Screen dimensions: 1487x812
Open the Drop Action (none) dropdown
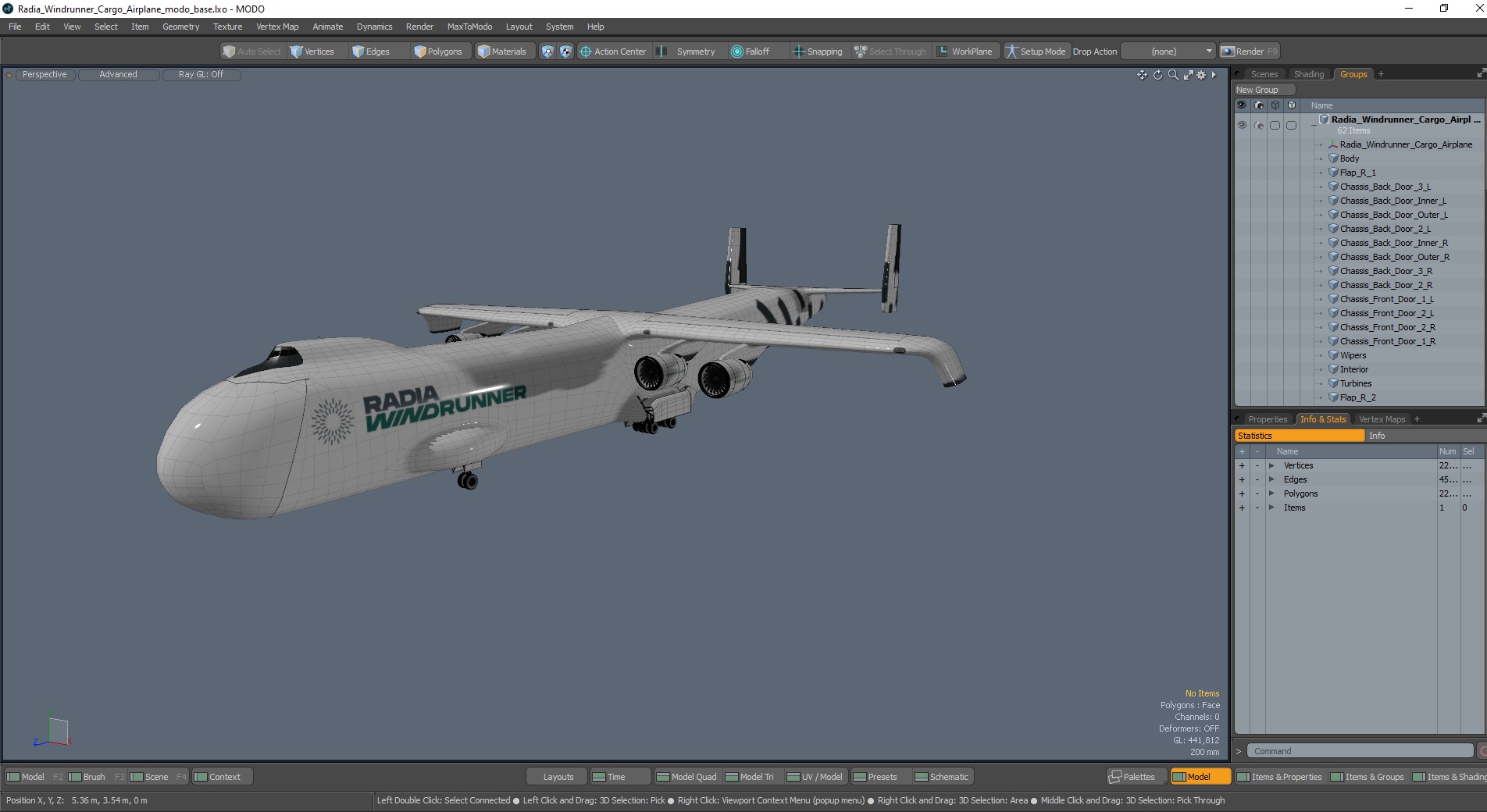(x=1169, y=52)
